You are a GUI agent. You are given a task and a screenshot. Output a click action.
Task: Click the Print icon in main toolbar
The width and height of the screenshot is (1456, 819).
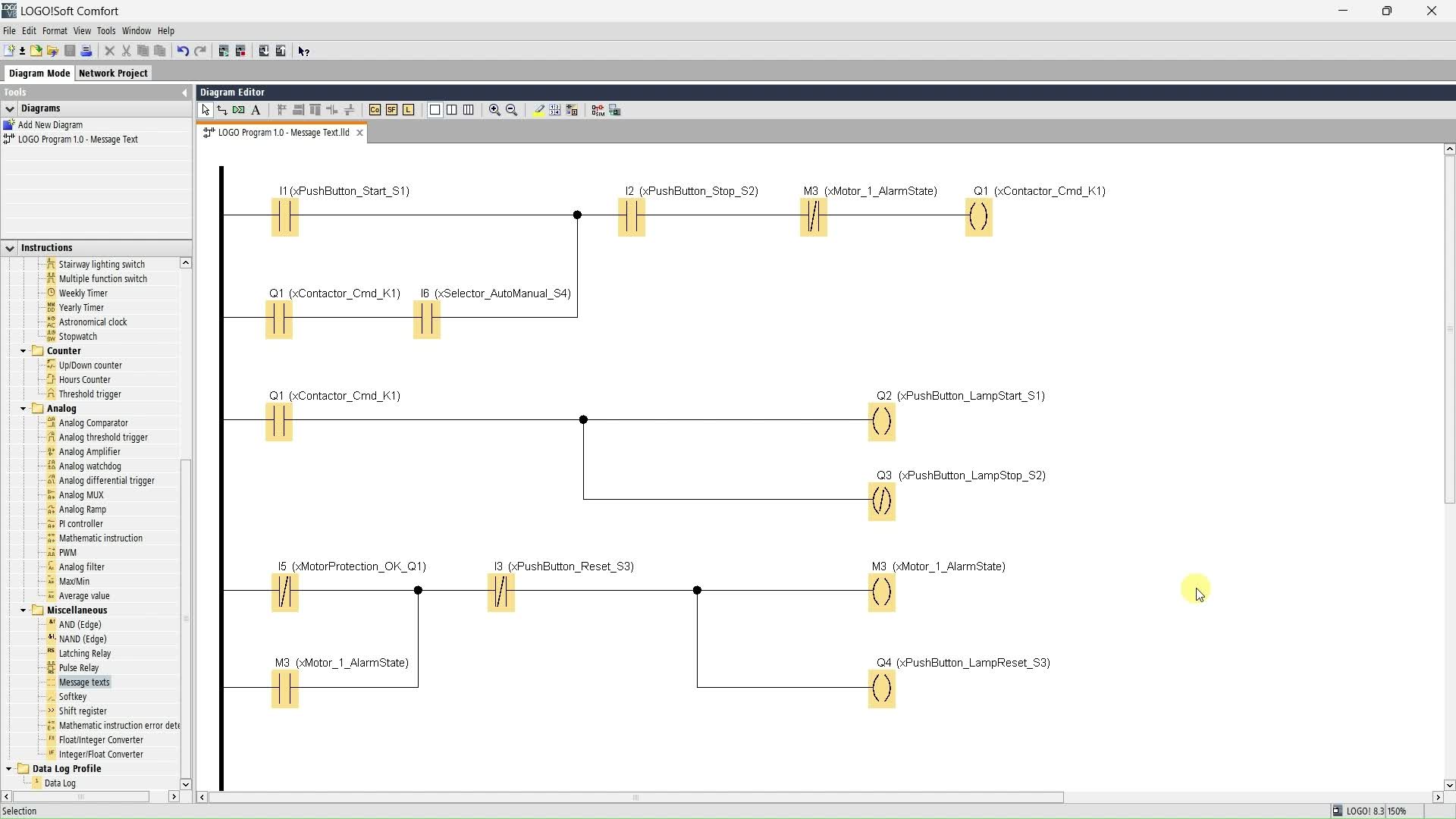point(86,51)
